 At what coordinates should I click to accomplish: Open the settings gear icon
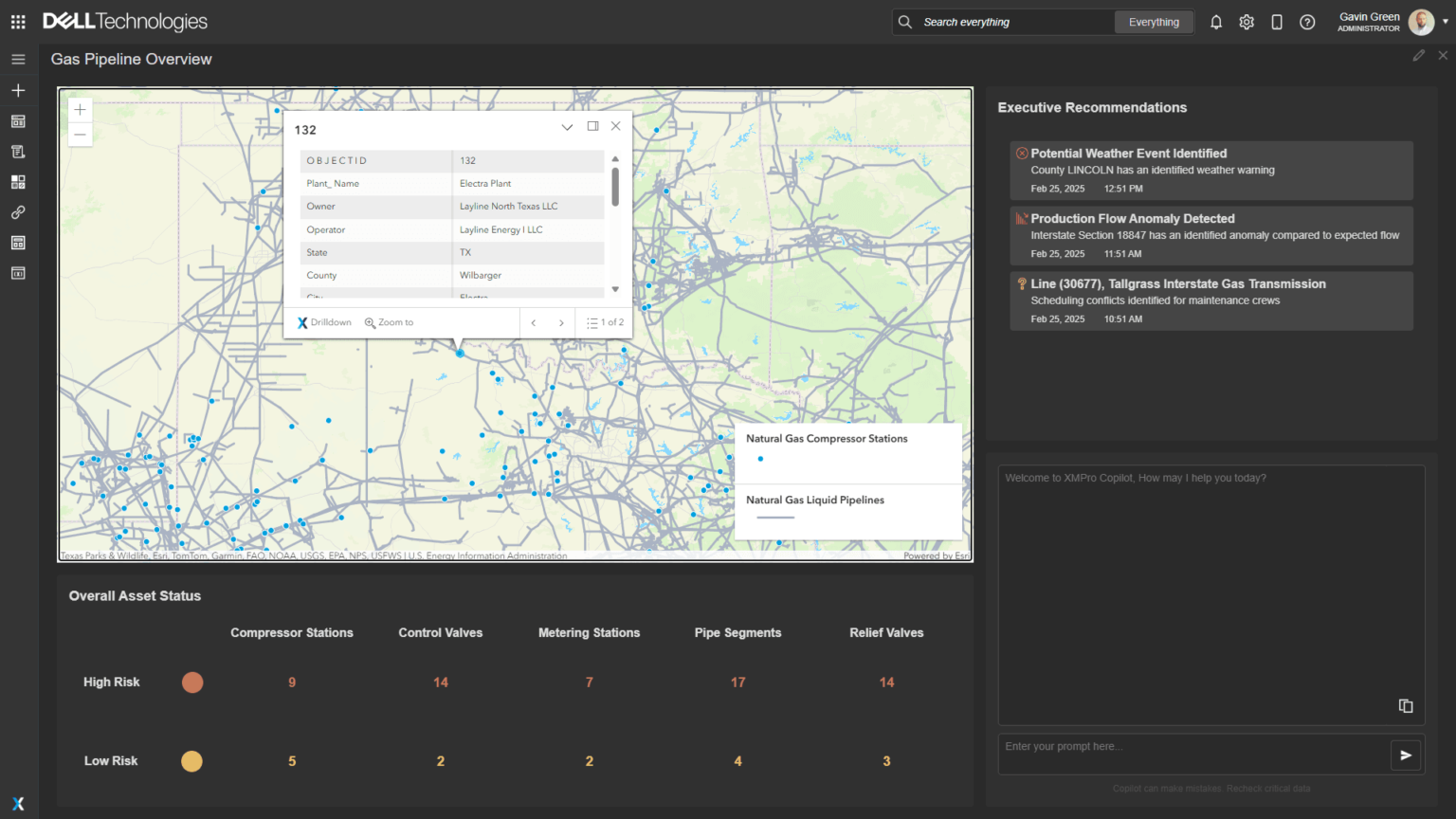pos(1247,22)
